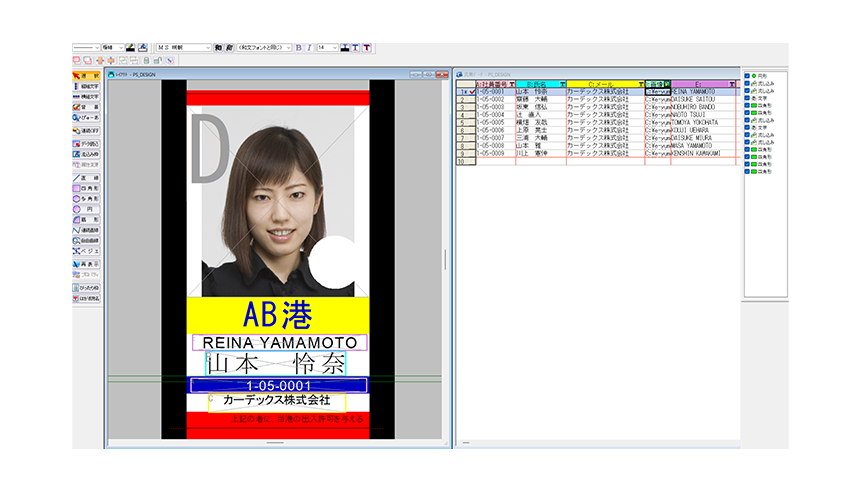
Task: Toggle bold text formatting
Action: point(298,47)
